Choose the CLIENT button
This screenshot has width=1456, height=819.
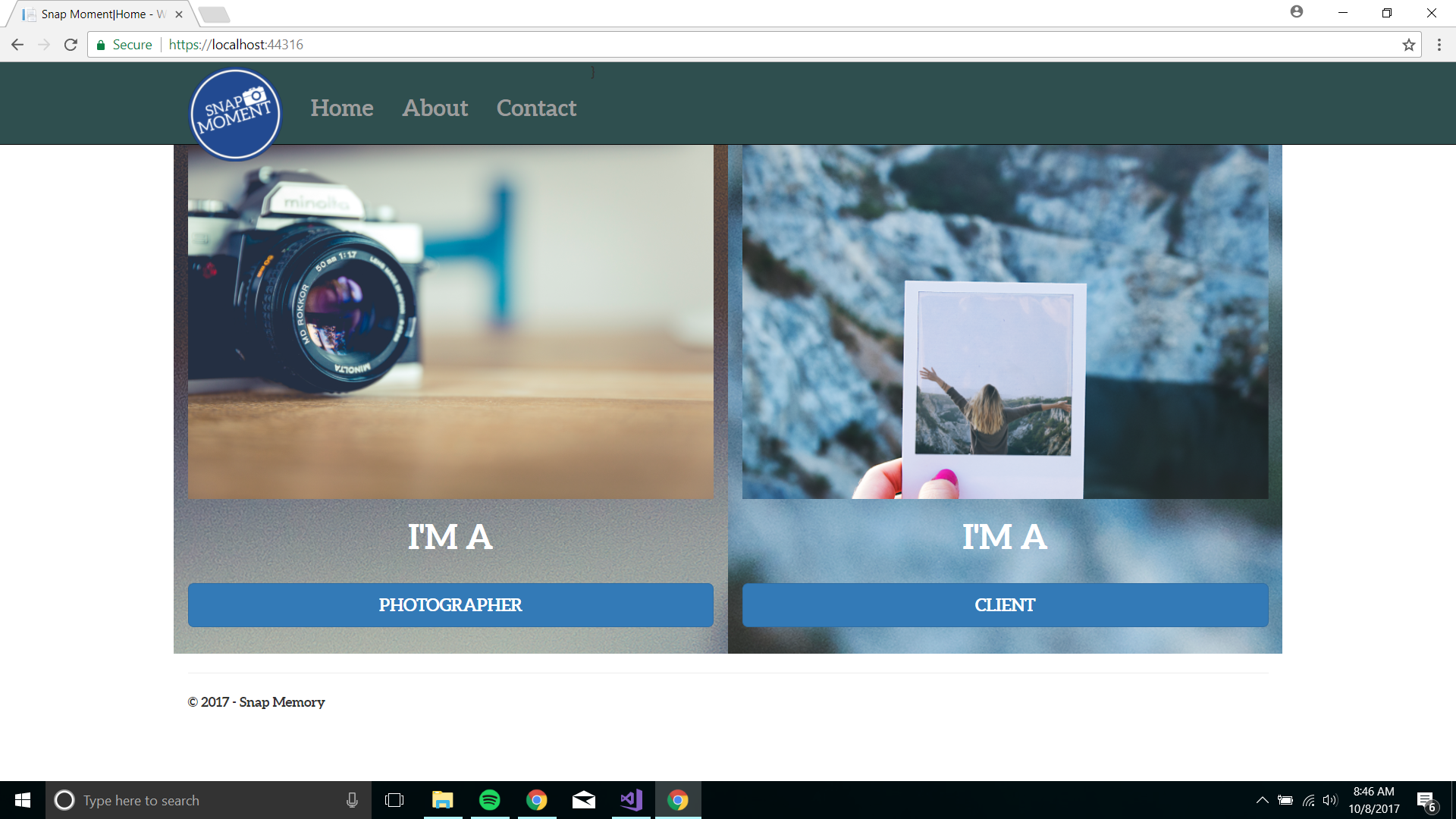tap(1005, 604)
